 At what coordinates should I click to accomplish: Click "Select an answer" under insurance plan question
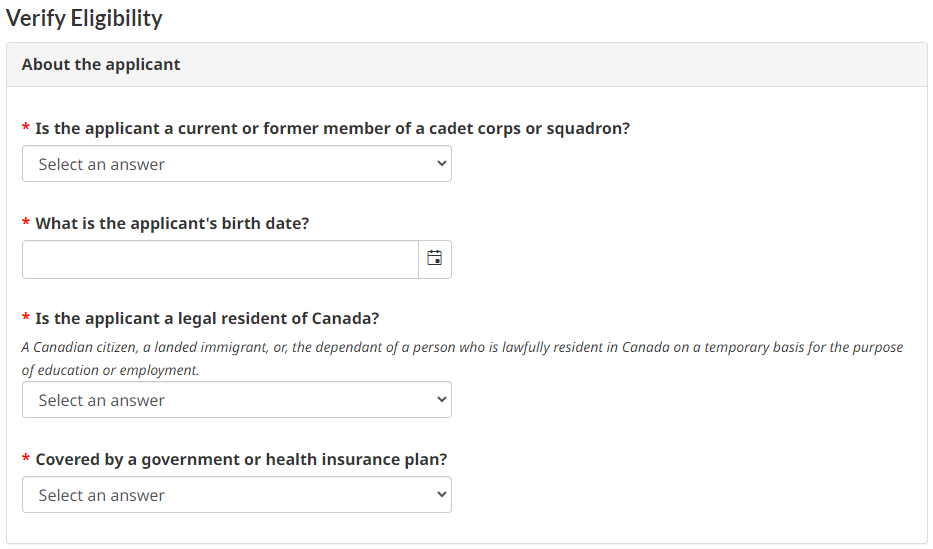tap(102, 495)
